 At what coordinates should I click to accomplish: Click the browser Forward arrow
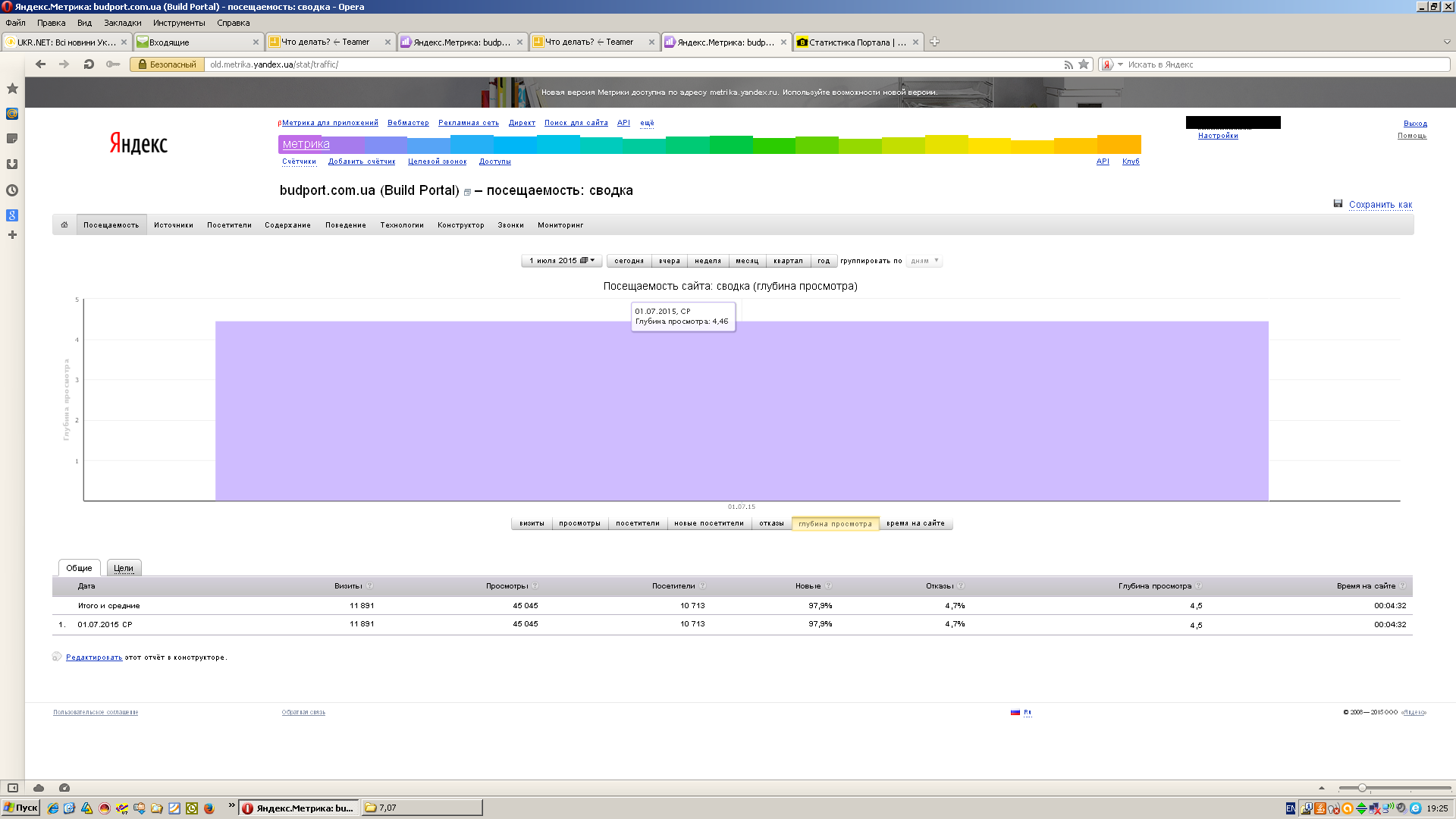coord(64,64)
